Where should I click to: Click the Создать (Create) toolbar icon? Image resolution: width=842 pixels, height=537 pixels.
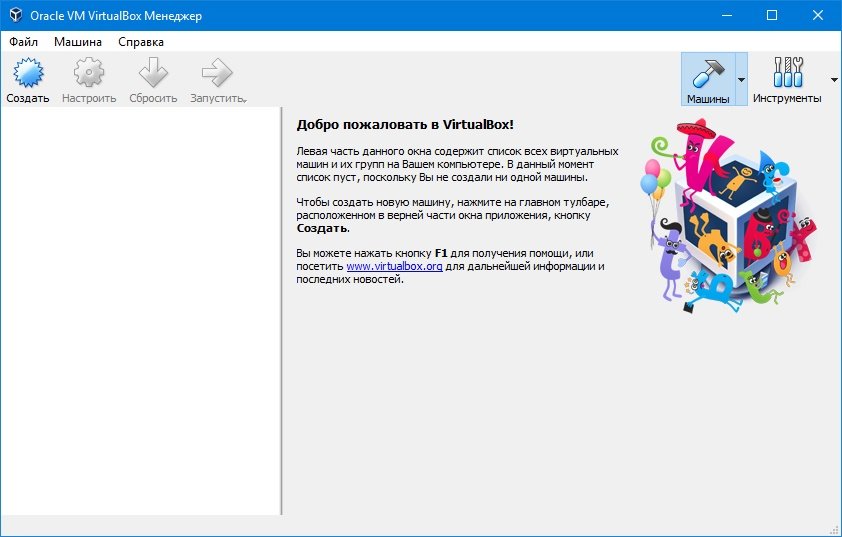(28, 72)
